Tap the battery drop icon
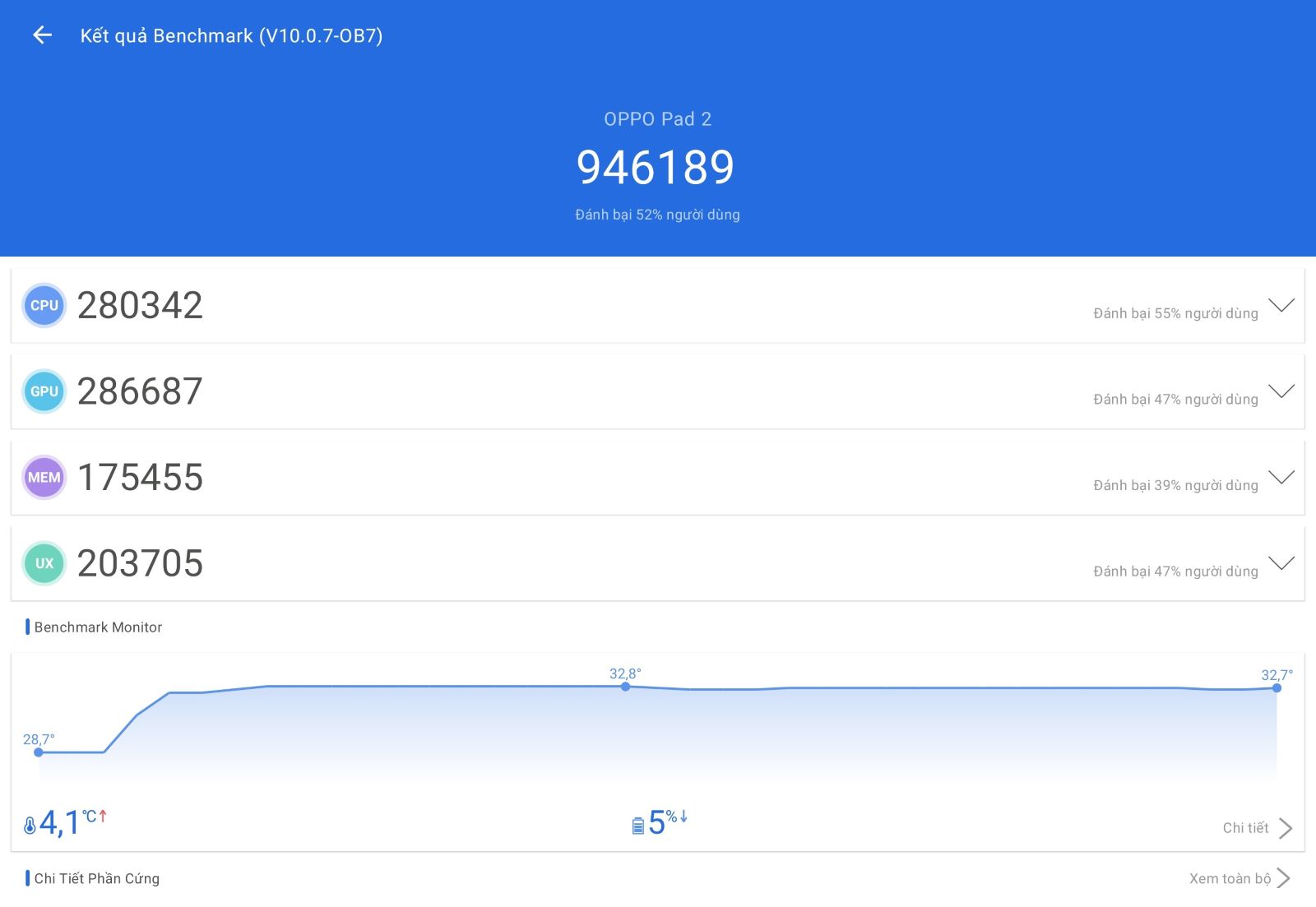The width and height of the screenshot is (1316, 907). click(637, 825)
